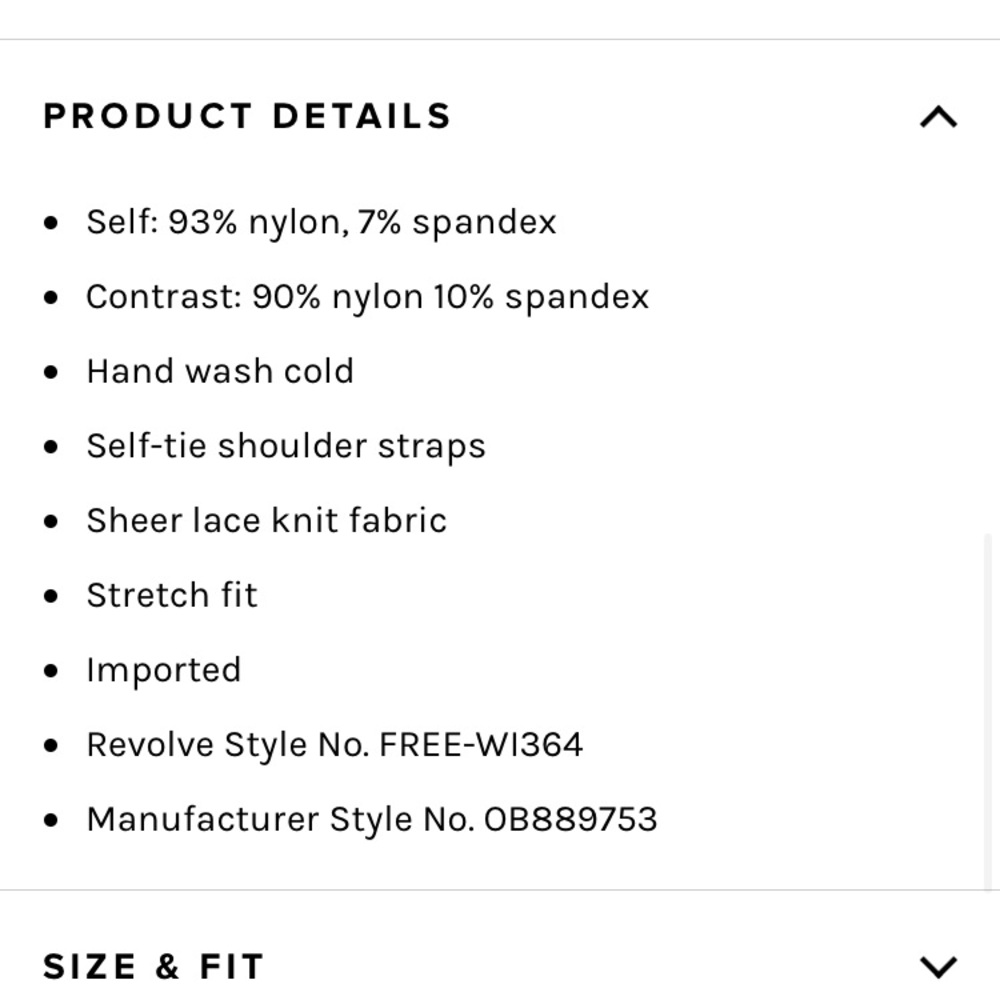Viewport: 1000px width, 1000px height.
Task: Select the Self-tie shoulder straps item
Action: (x=285, y=446)
